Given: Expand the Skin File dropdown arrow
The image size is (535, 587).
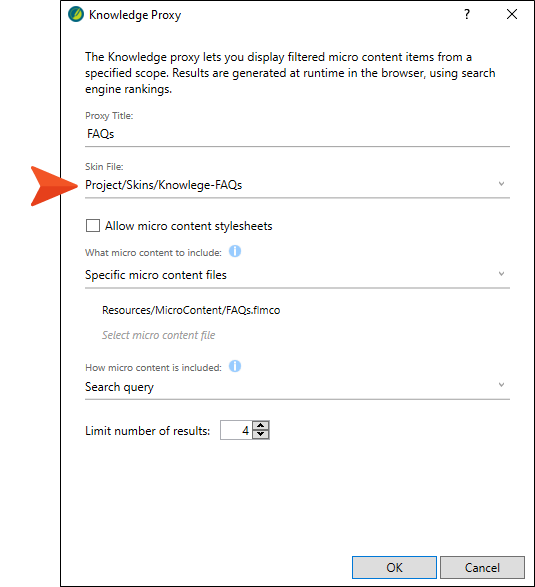Looking at the screenshot, I should click(x=501, y=184).
